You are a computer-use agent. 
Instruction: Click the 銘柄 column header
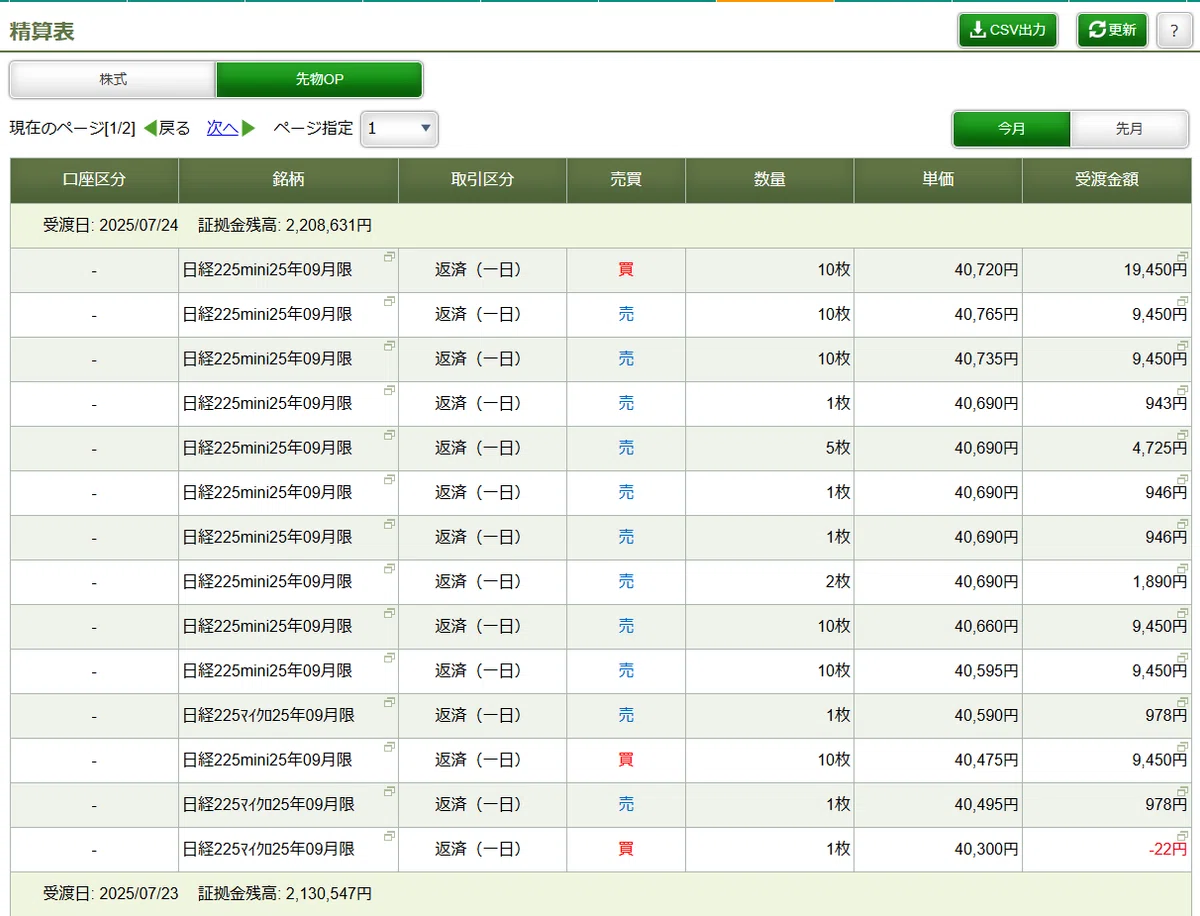point(288,180)
